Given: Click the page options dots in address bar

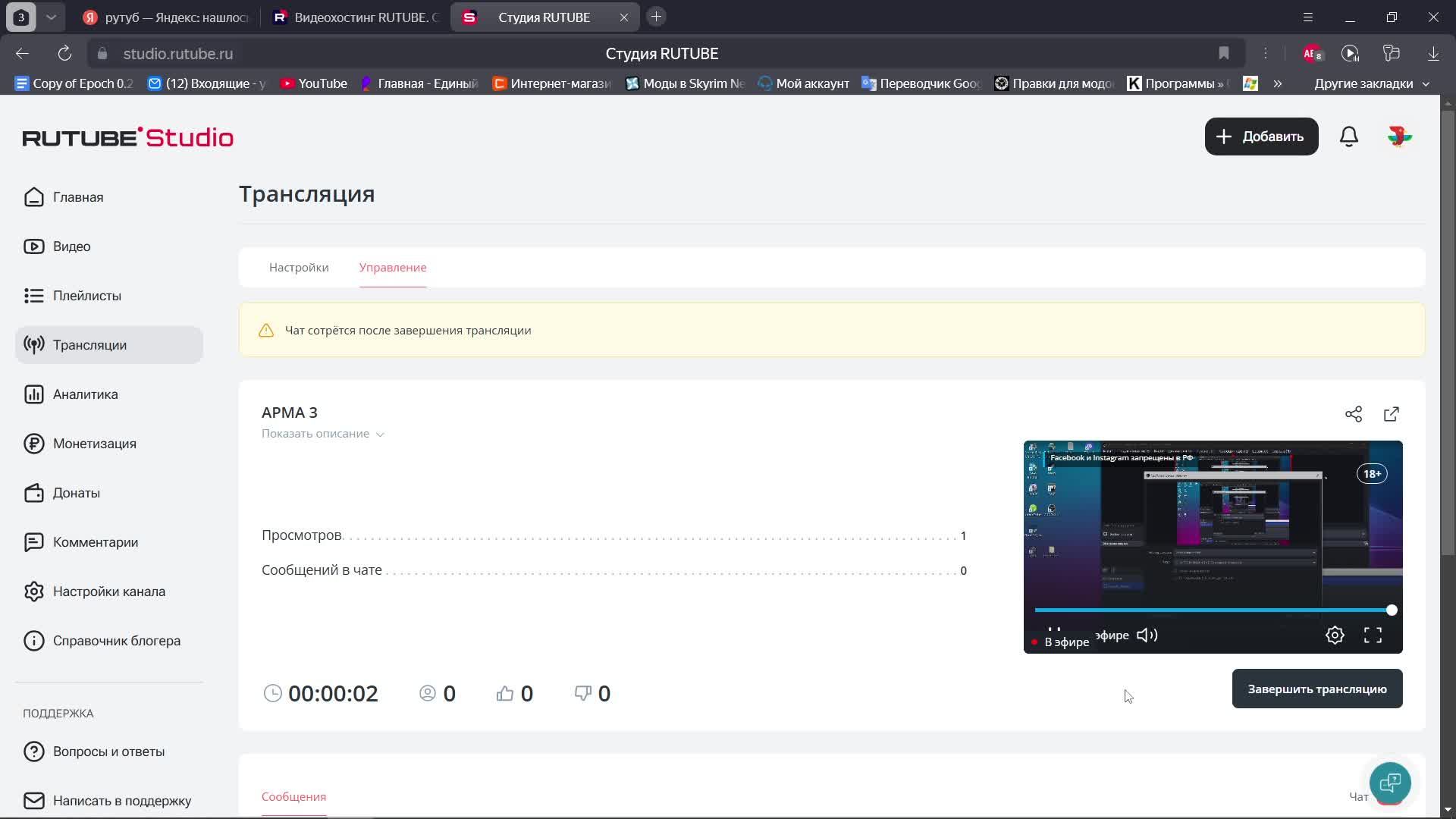Looking at the screenshot, I should [1265, 53].
